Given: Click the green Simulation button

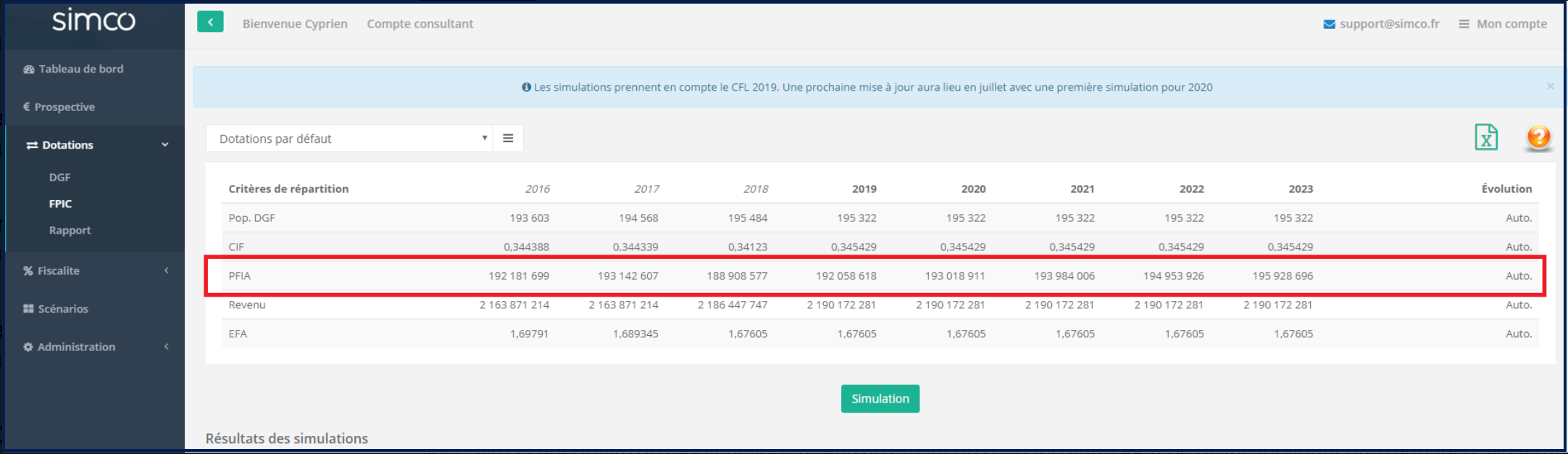Looking at the screenshot, I should tap(880, 399).
